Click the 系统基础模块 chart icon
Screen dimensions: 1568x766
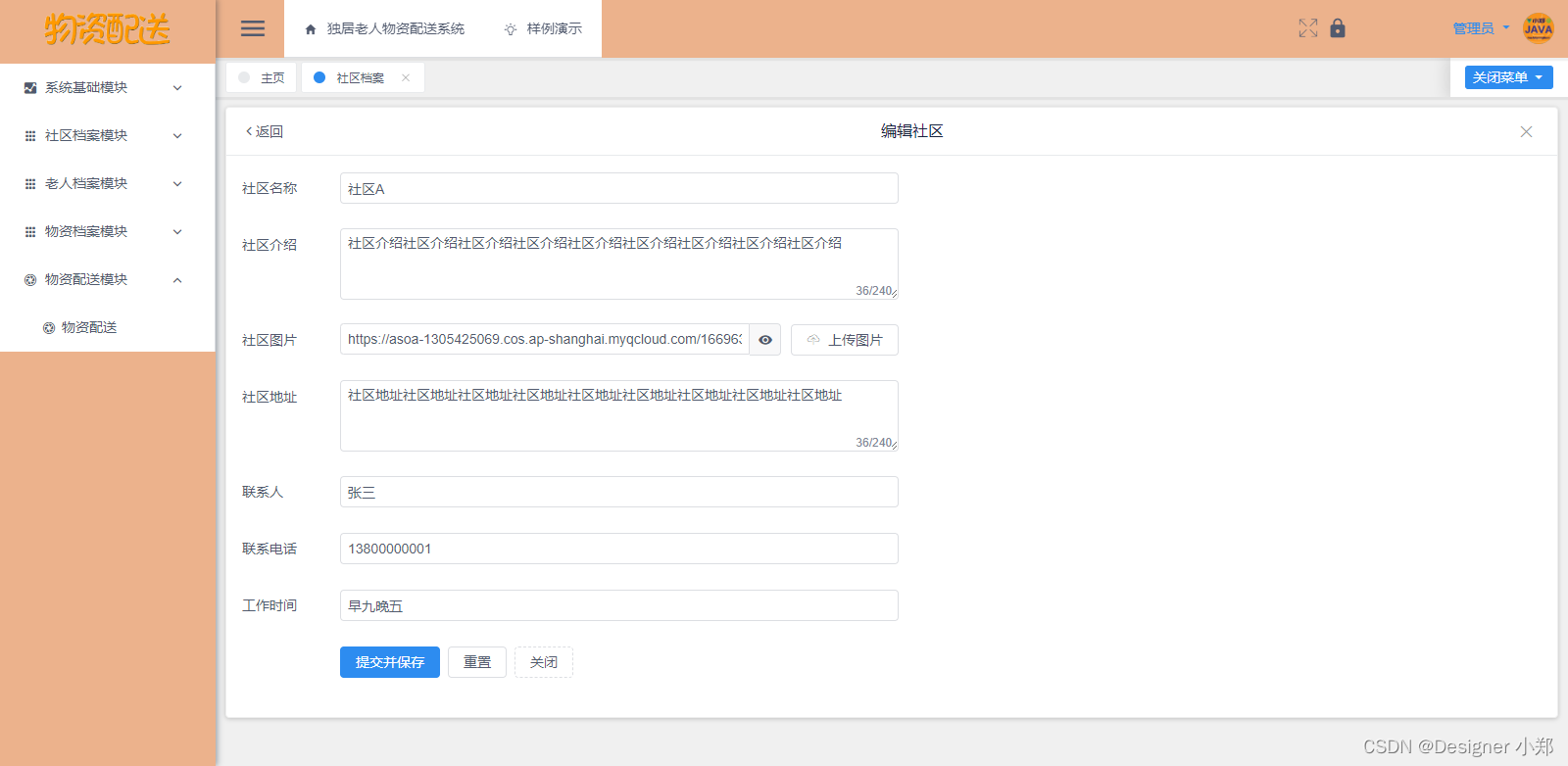point(30,88)
